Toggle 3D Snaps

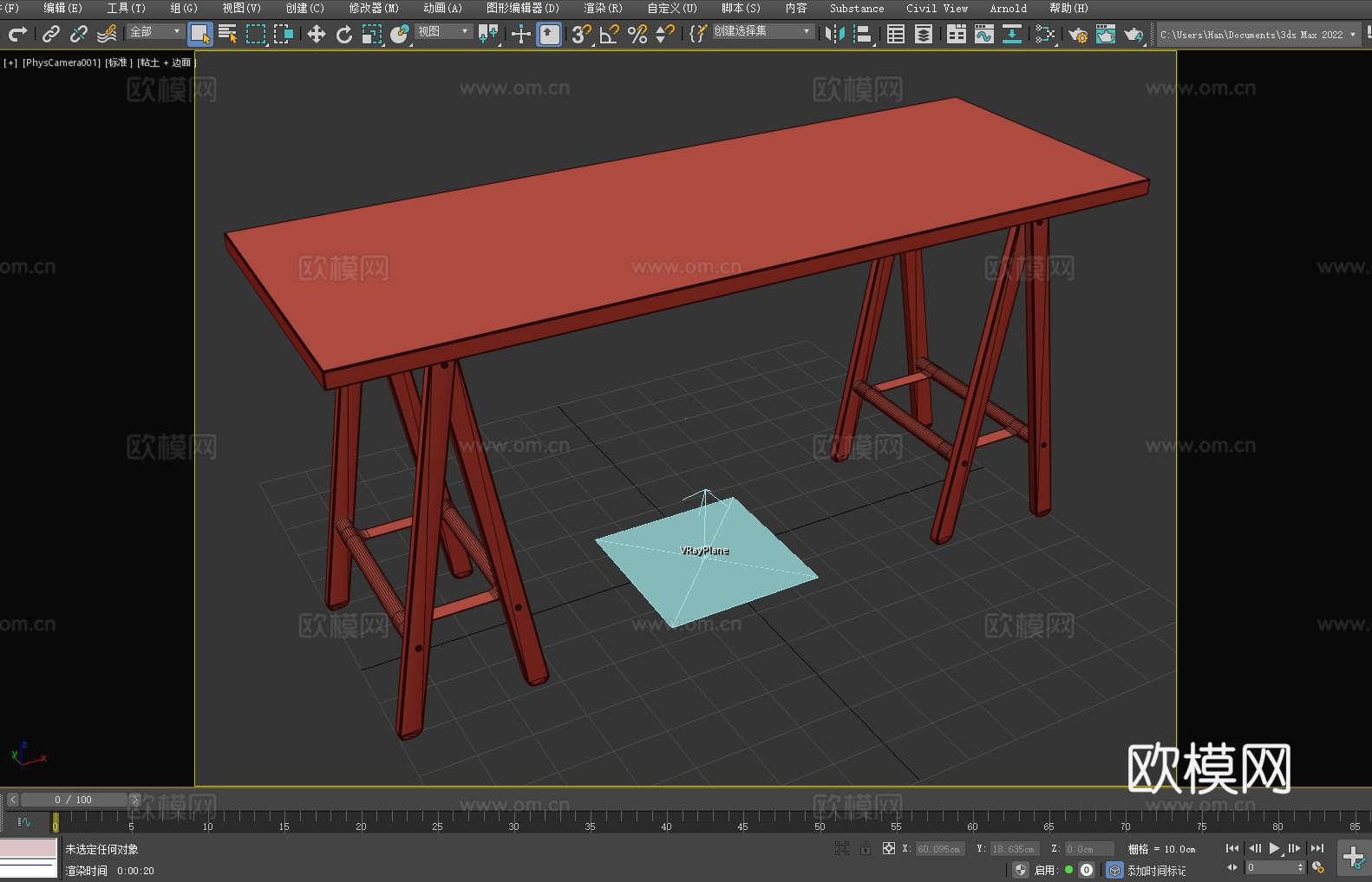pyautogui.click(x=582, y=34)
